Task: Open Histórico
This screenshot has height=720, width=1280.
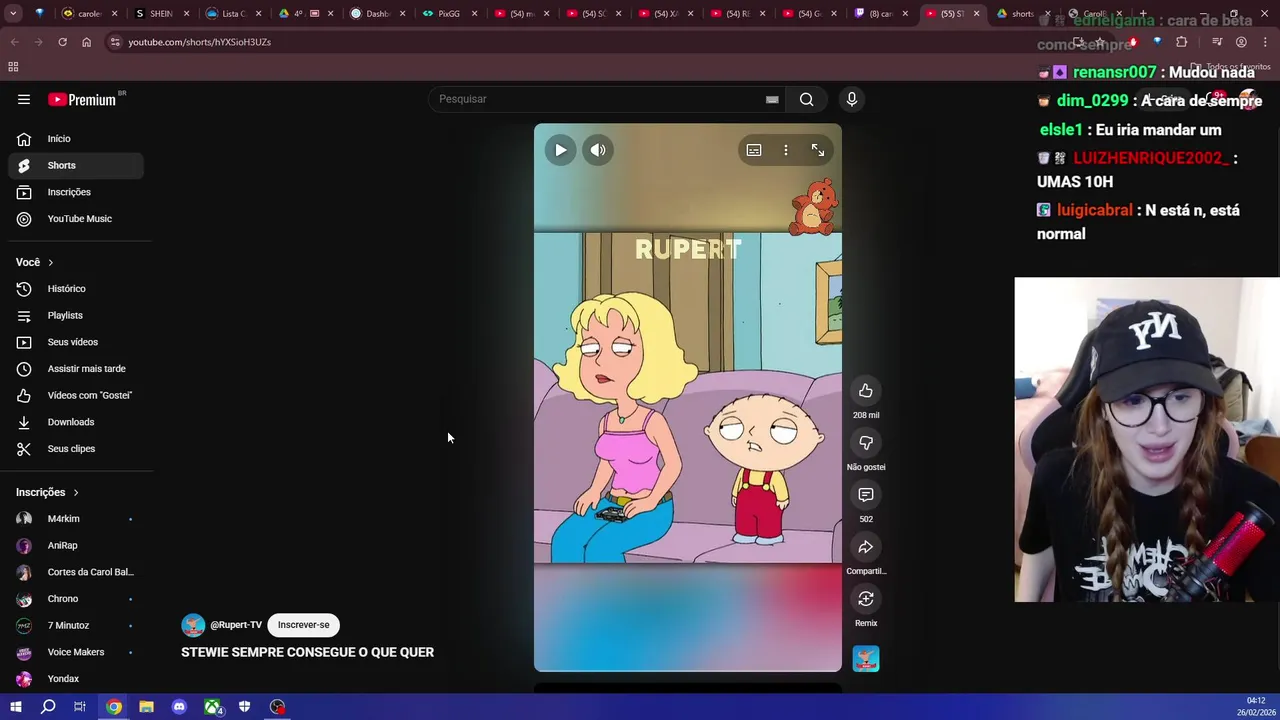Action: pyautogui.click(x=76, y=289)
